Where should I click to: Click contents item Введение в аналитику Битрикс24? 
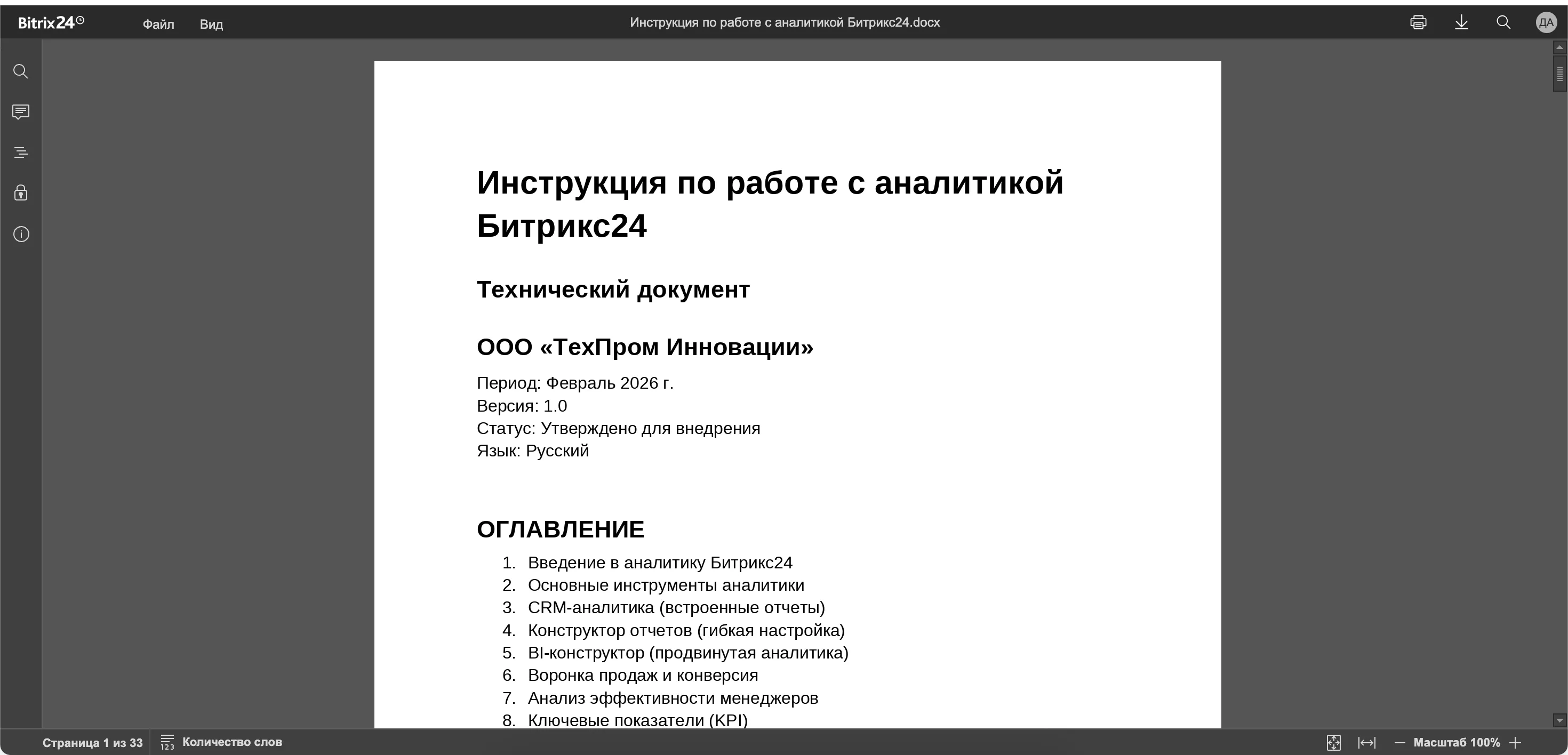coord(660,563)
